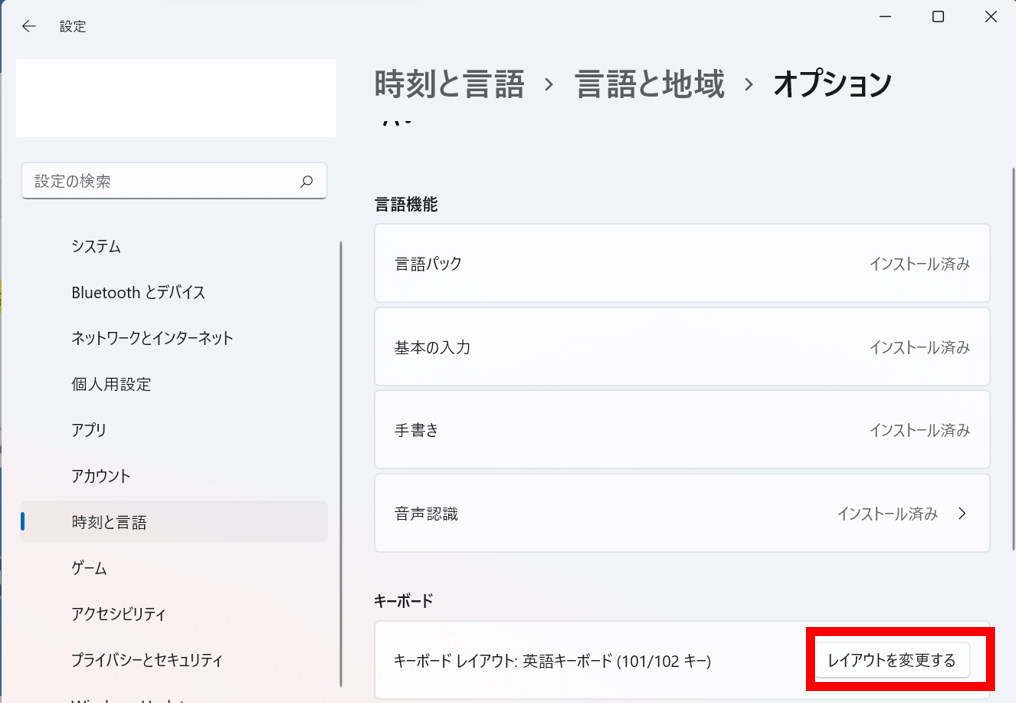Select アカウント in the sidebar
1016x703 pixels.
101,477
